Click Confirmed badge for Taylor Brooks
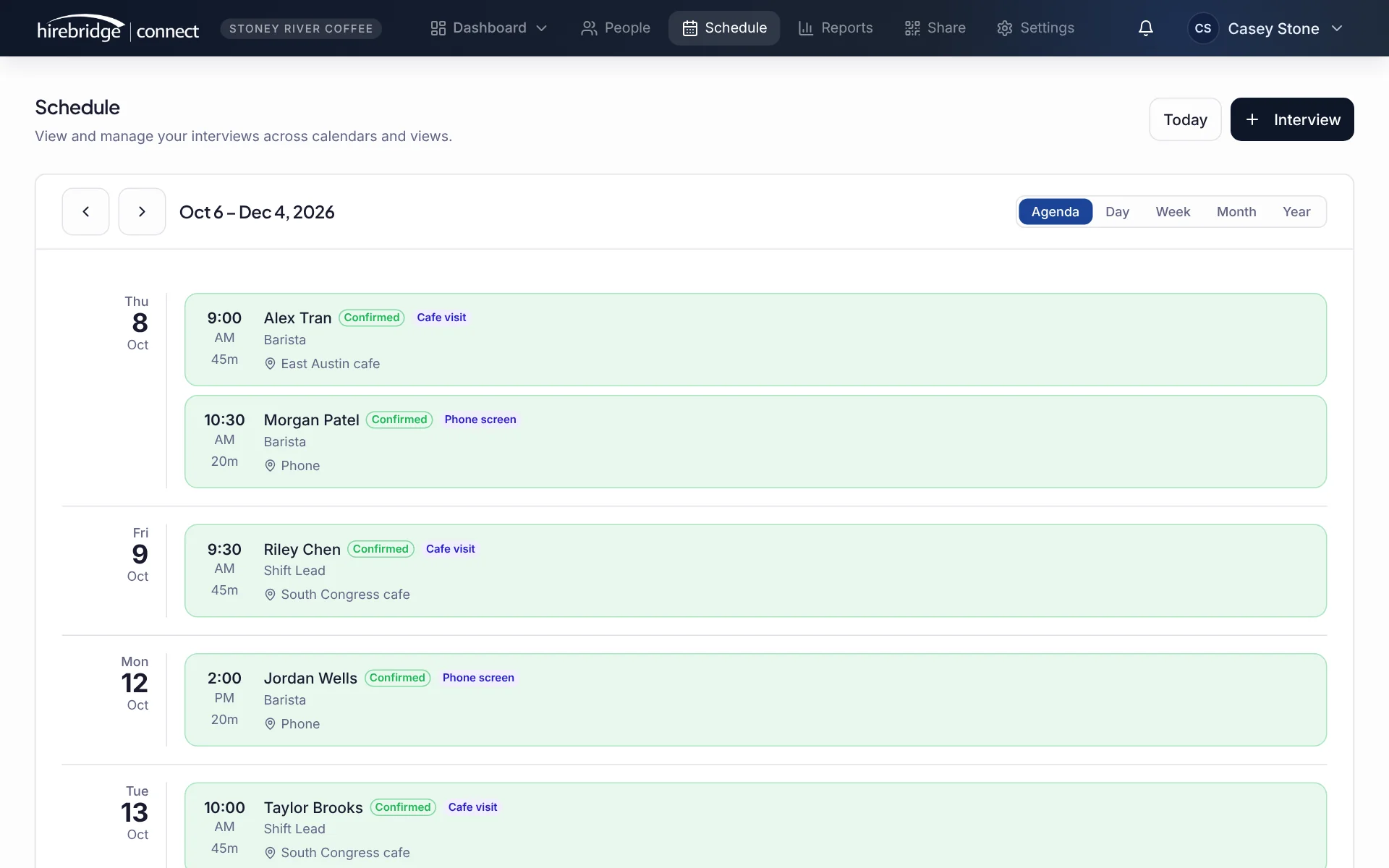The image size is (1389, 868). click(x=403, y=807)
